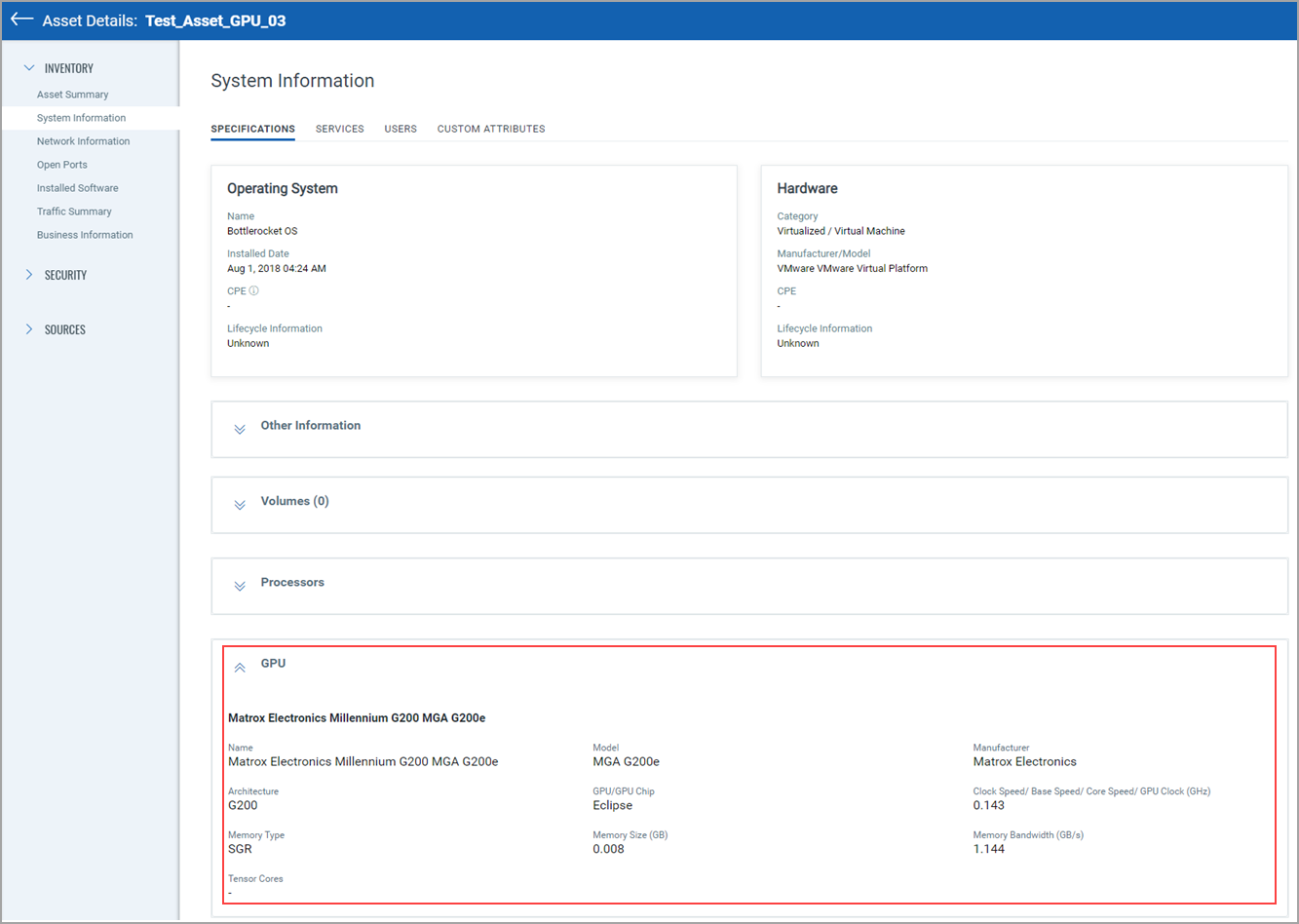
Task: Click VMware VMware Virtual Platform value
Action: click(x=853, y=268)
